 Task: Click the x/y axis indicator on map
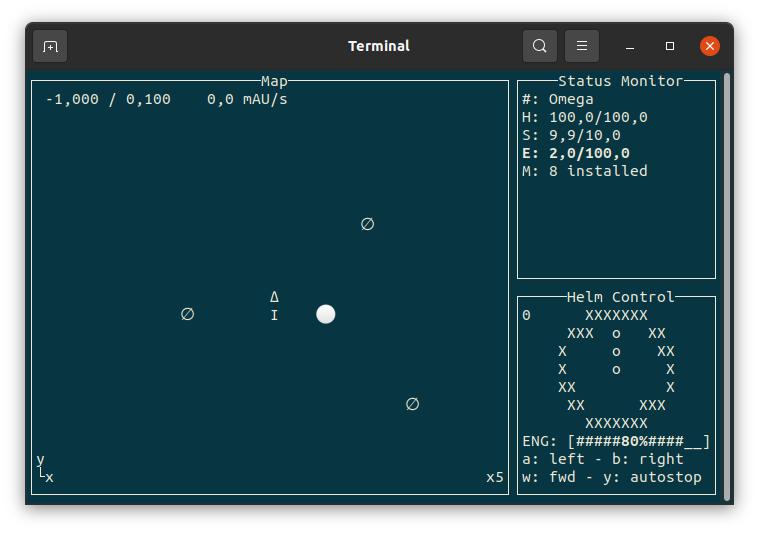[x=44, y=469]
